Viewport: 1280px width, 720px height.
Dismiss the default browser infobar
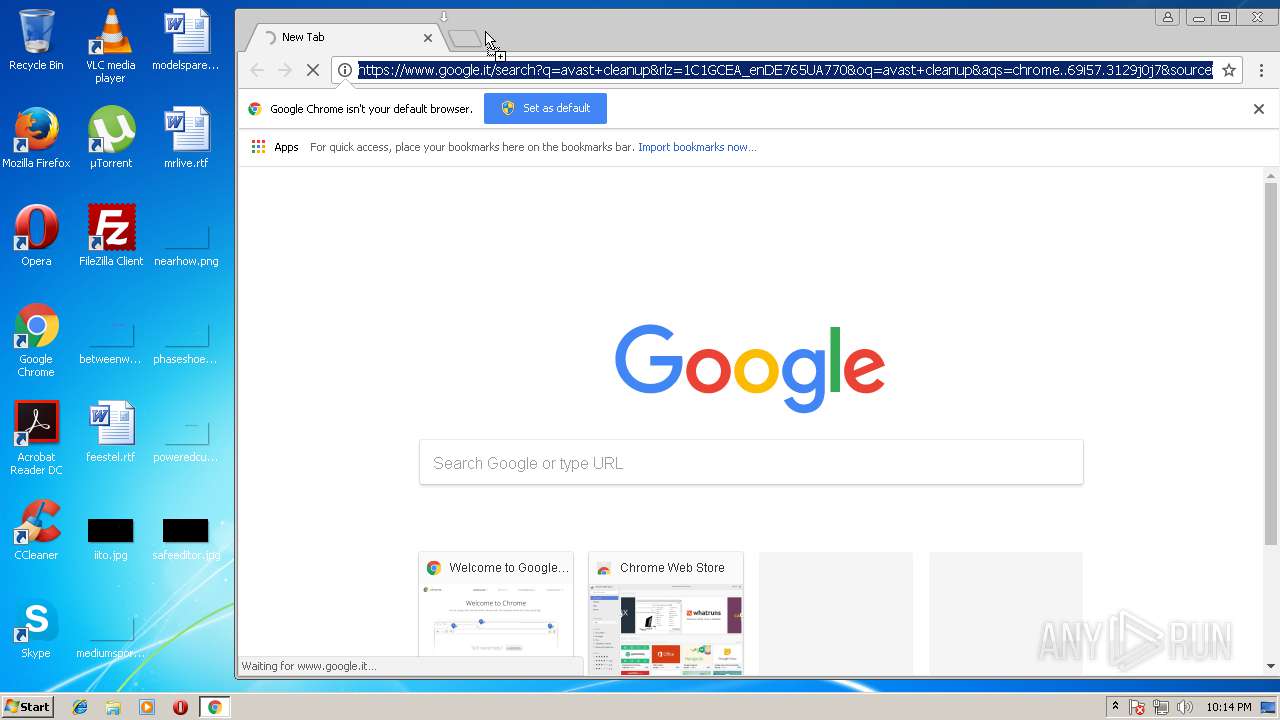click(x=1259, y=109)
